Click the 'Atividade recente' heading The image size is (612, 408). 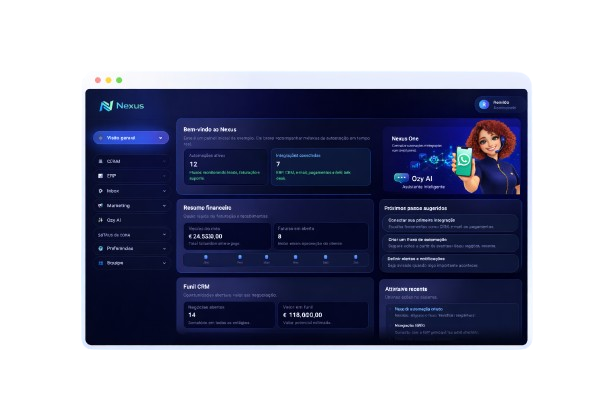tap(406, 289)
